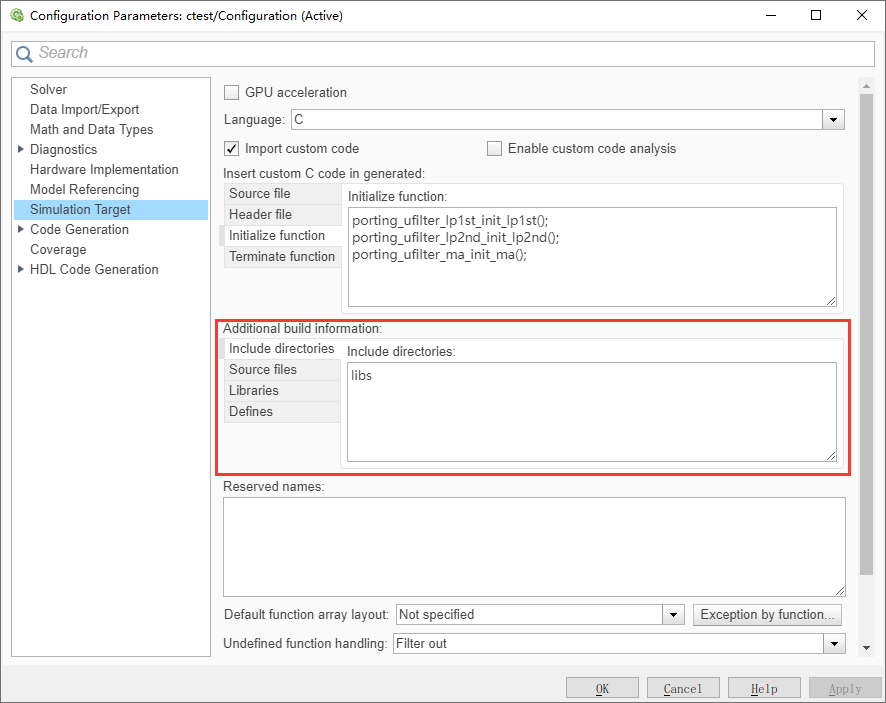Viewport: 886px width, 703px height.
Task: Click the Help button
Action: click(x=764, y=688)
